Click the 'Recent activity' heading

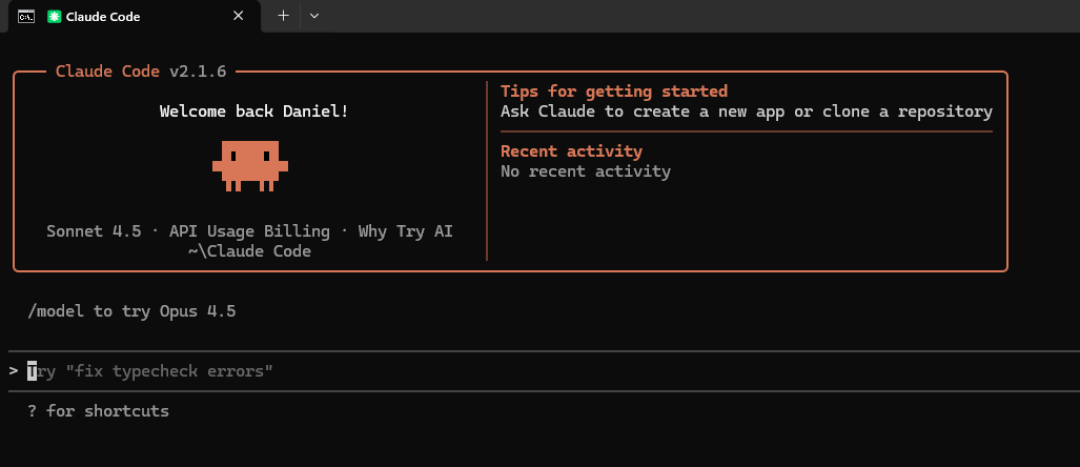click(572, 151)
